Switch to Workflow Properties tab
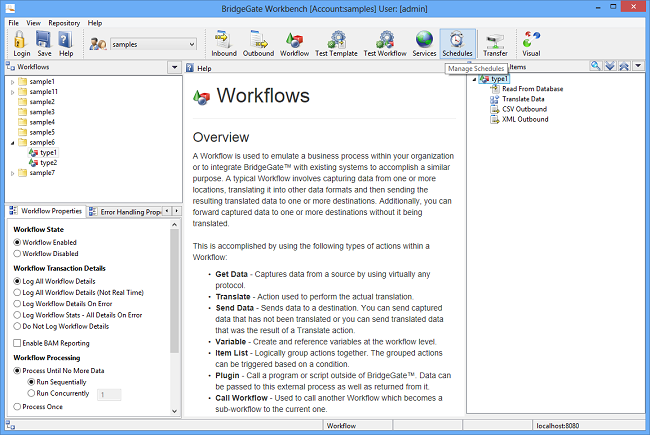This screenshot has height=435, width=650. (x=46, y=211)
